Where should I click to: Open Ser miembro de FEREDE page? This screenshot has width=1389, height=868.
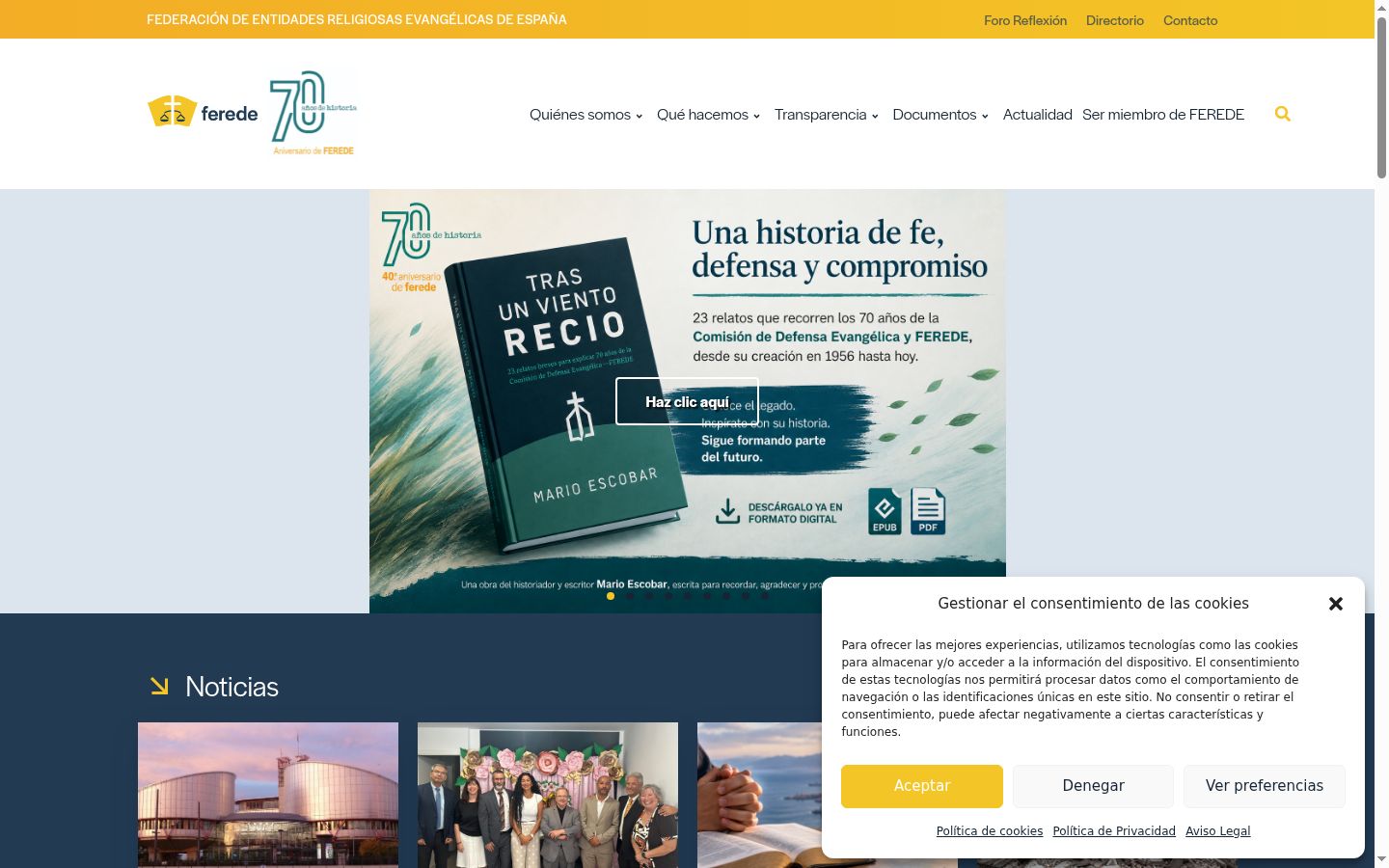pos(1163,115)
